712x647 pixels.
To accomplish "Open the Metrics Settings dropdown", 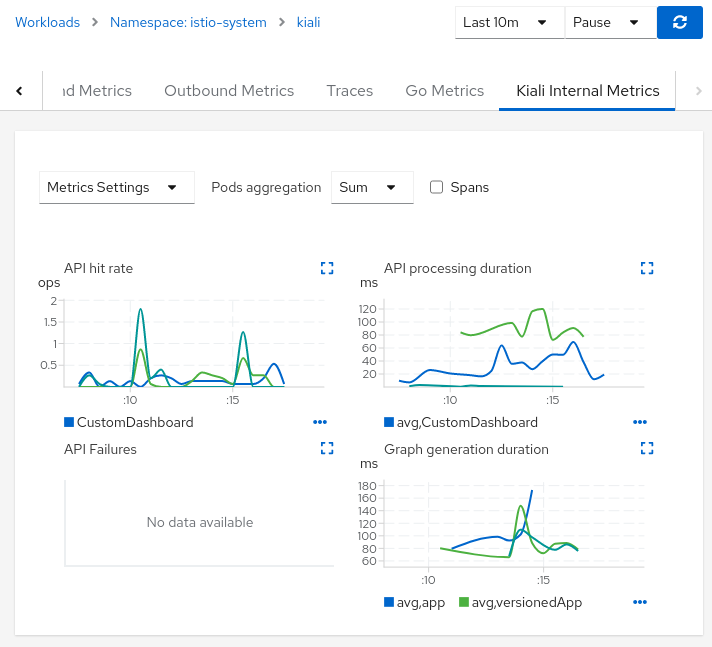I will tap(116, 187).
